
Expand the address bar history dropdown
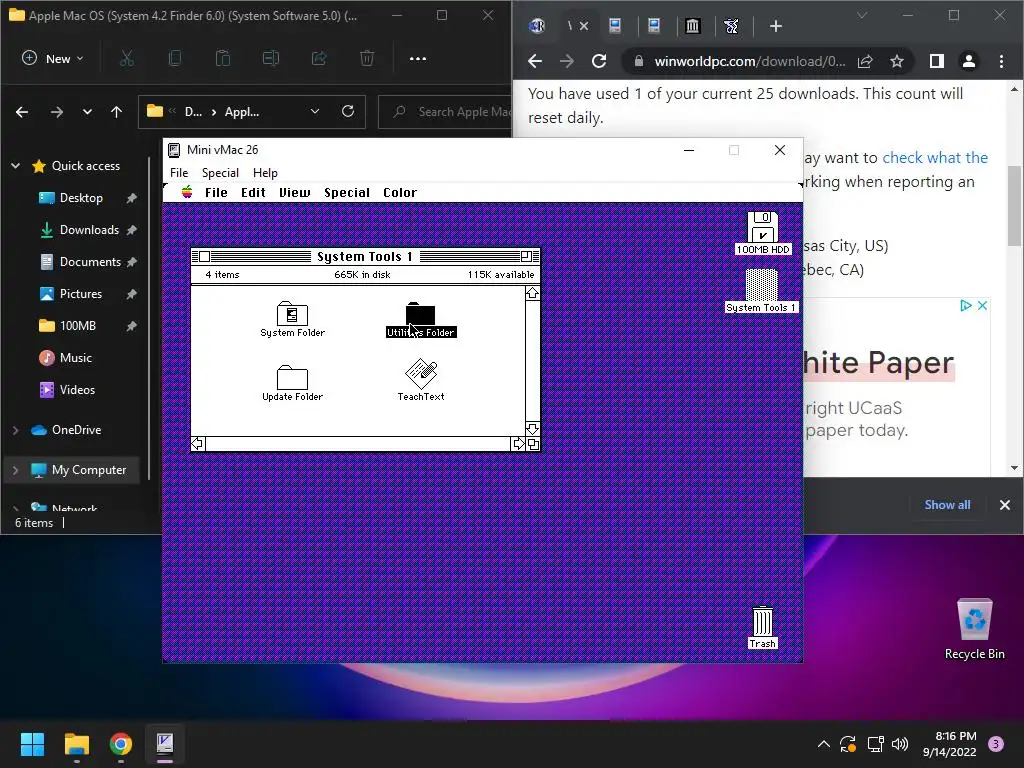[x=315, y=111]
